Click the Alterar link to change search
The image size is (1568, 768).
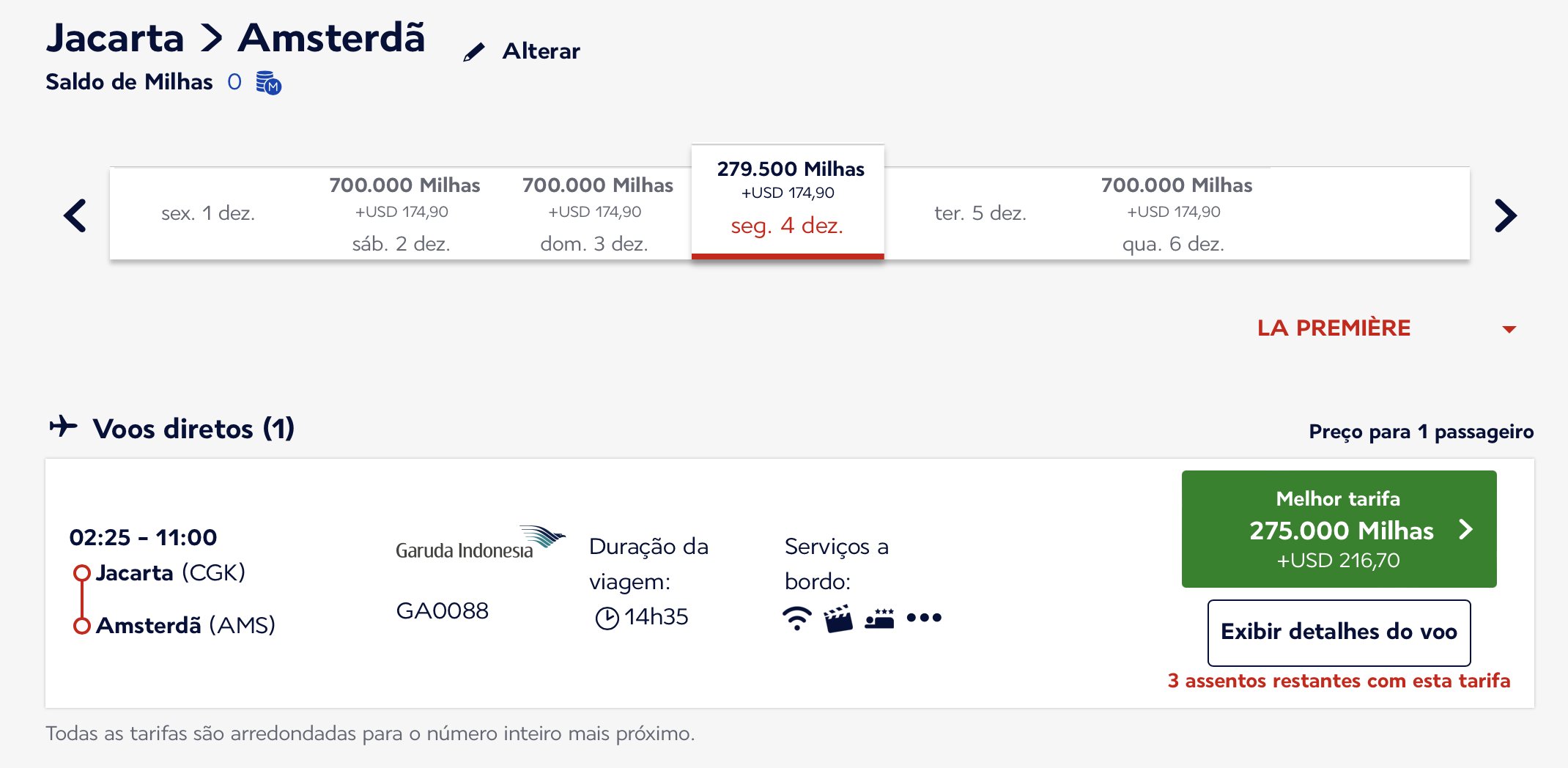point(541,51)
